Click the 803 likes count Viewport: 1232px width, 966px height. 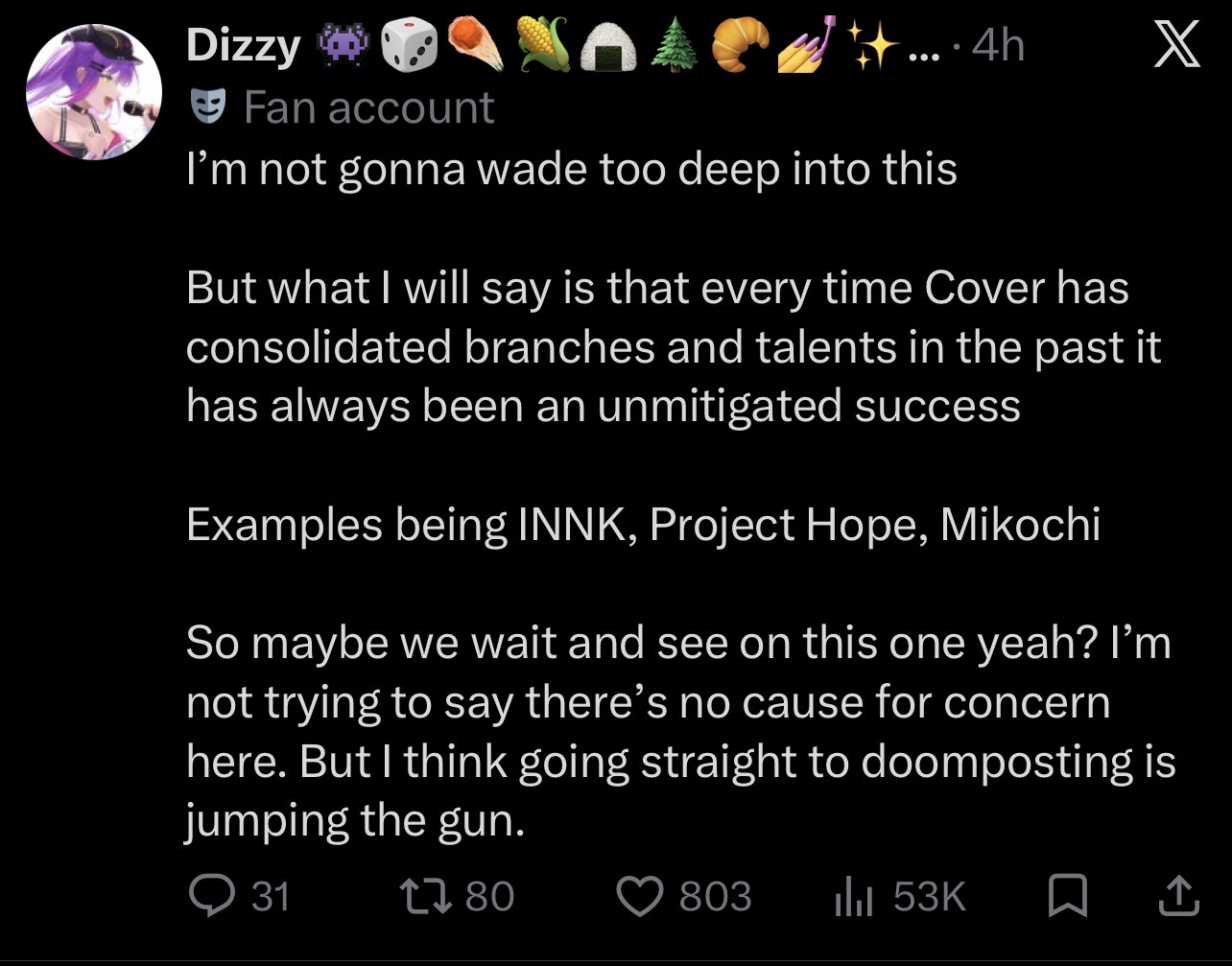pos(716,896)
